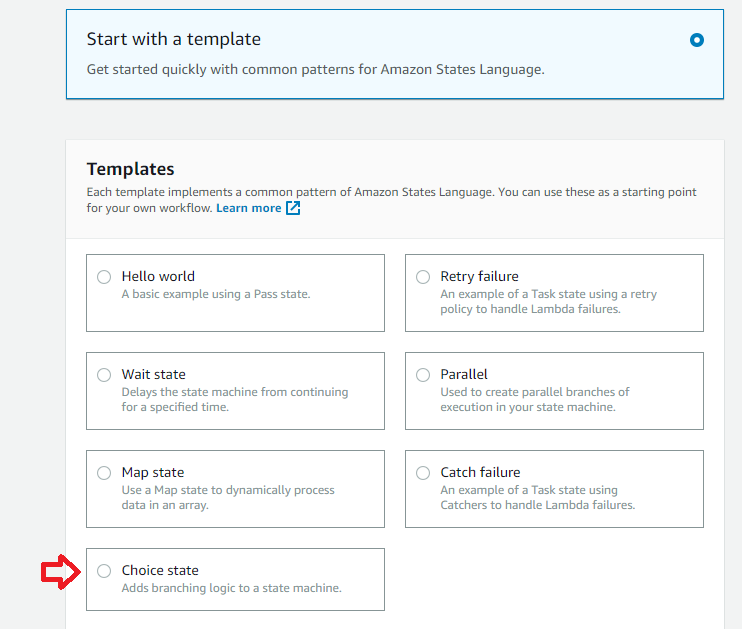Pick the Choice state radio button
Screen dimensions: 742x629
pos(104,571)
